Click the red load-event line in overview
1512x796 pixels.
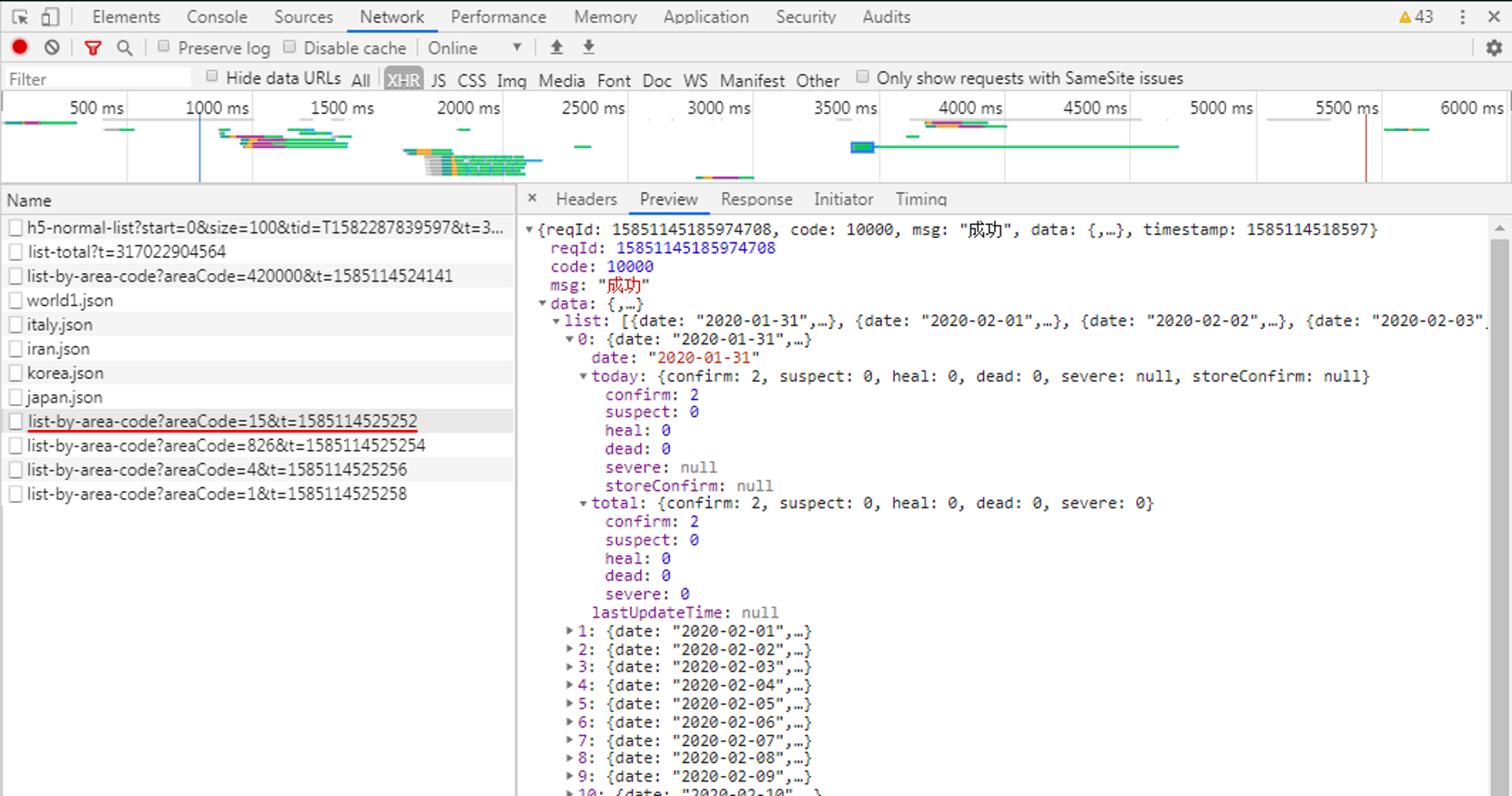[x=1365, y=148]
